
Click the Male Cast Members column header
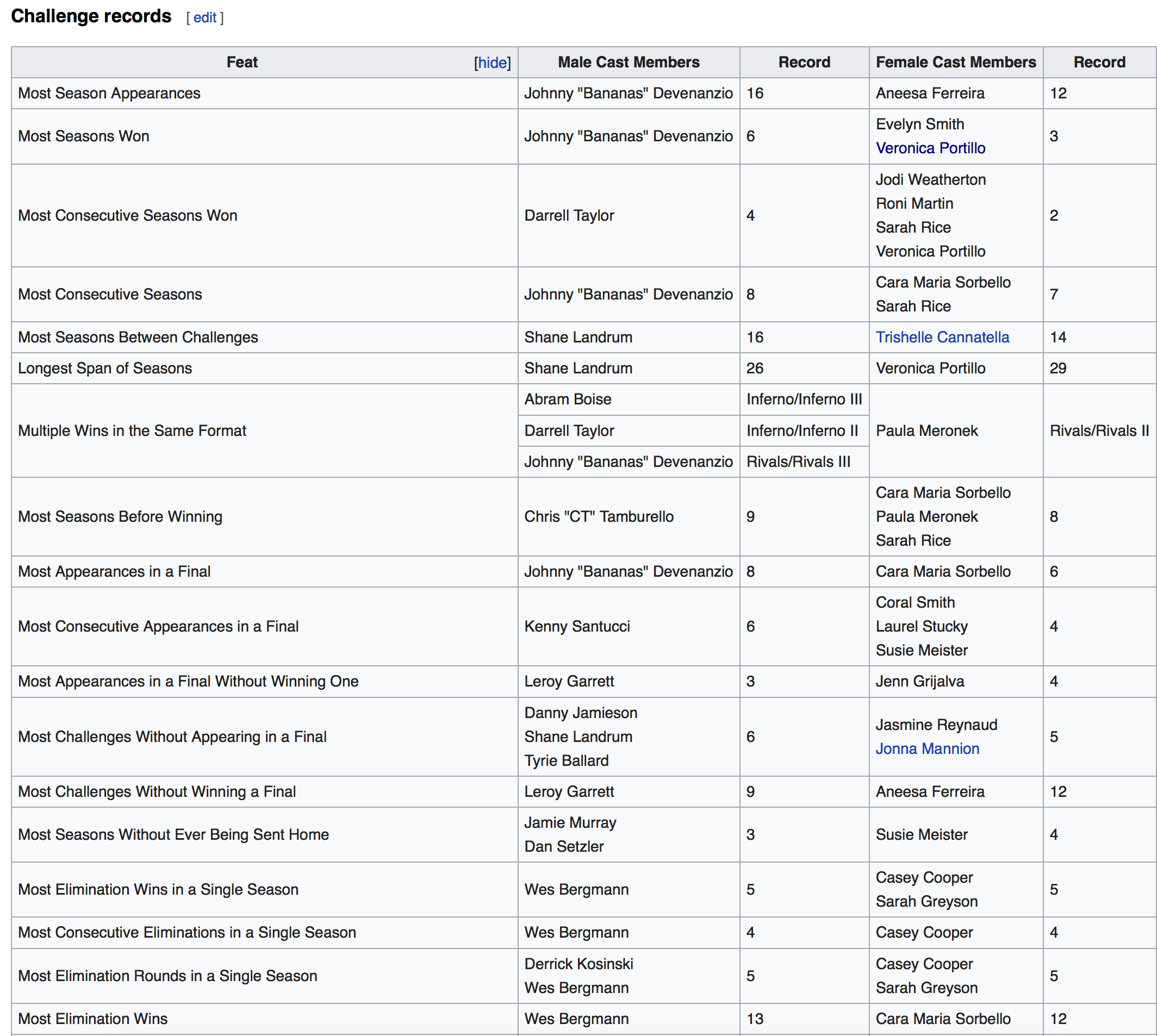pos(628,62)
